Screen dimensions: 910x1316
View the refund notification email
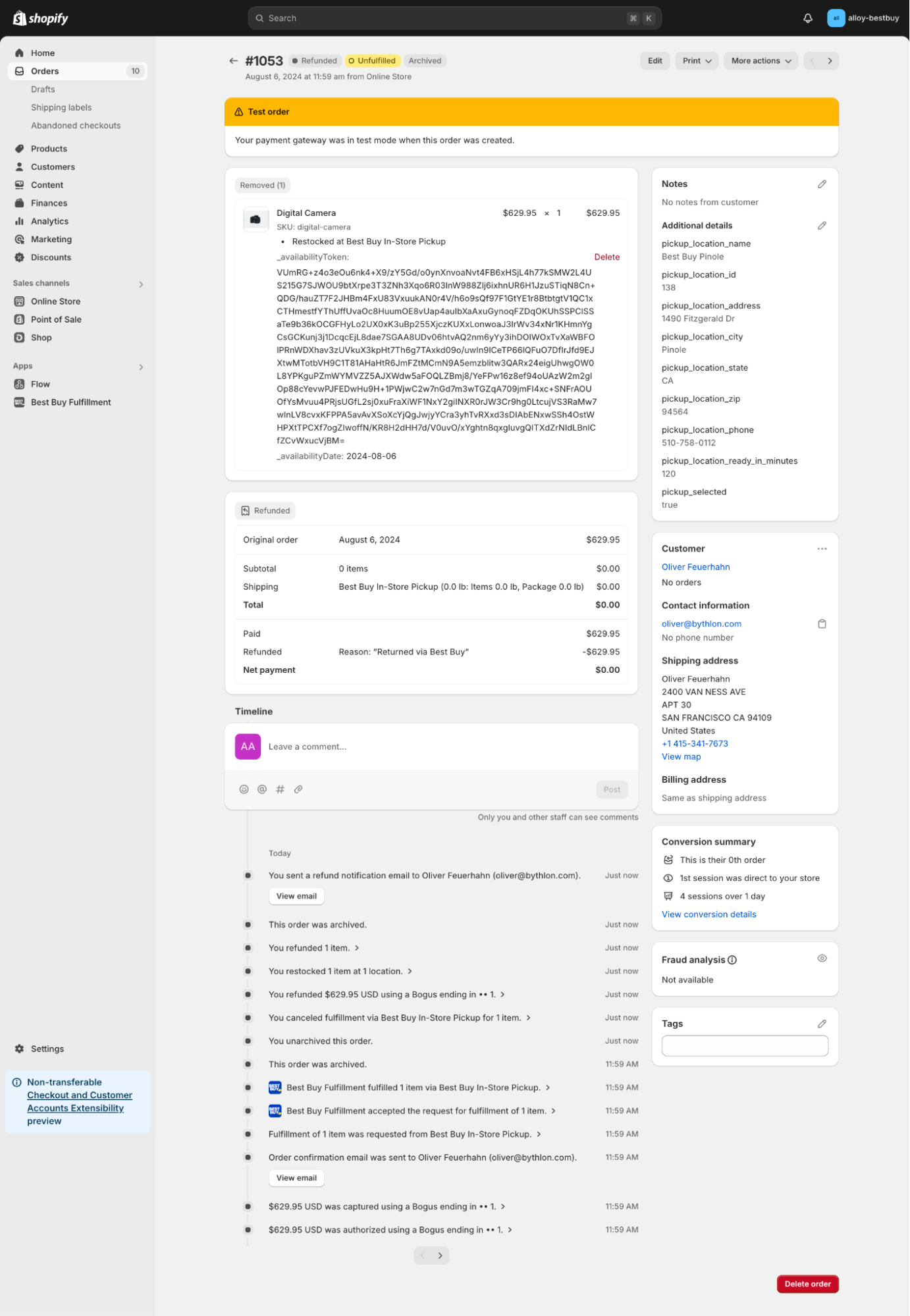pos(296,896)
